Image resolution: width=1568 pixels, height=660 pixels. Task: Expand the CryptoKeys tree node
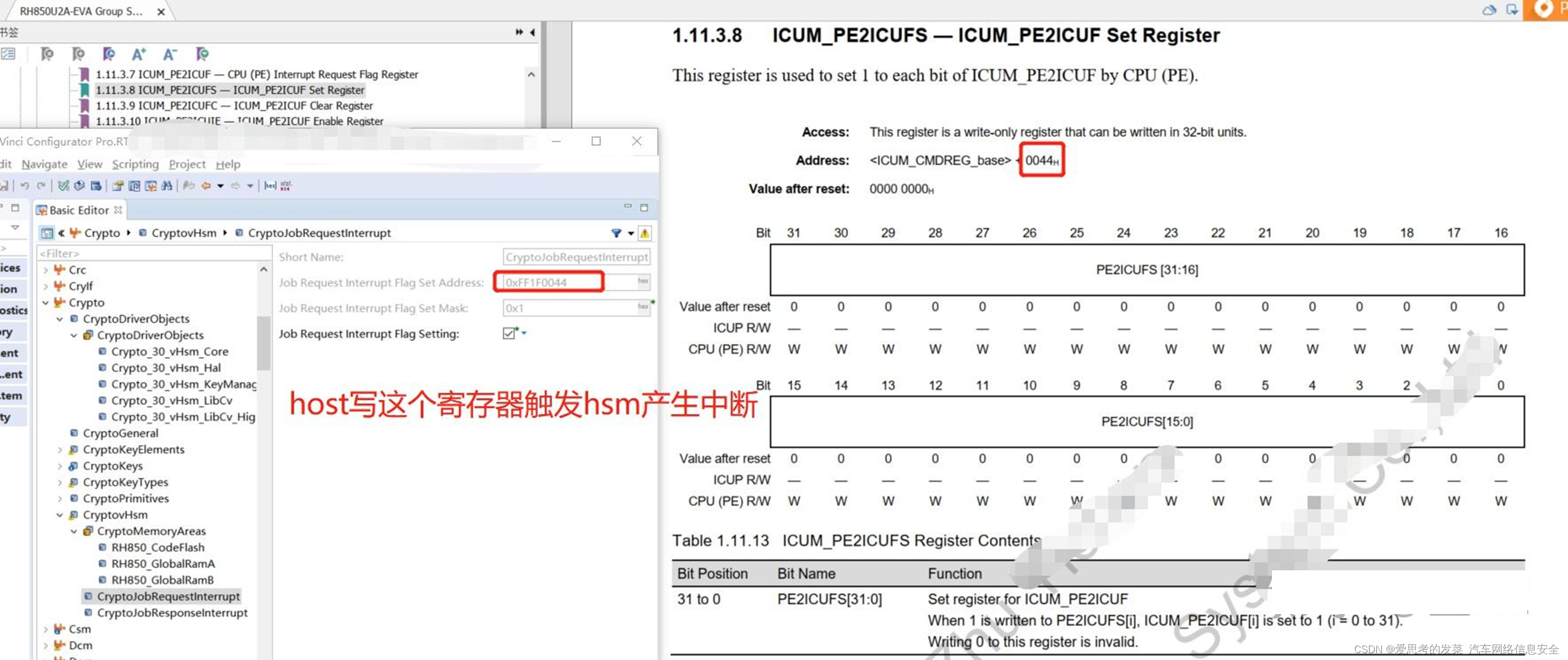pyautogui.click(x=60, y=466)
